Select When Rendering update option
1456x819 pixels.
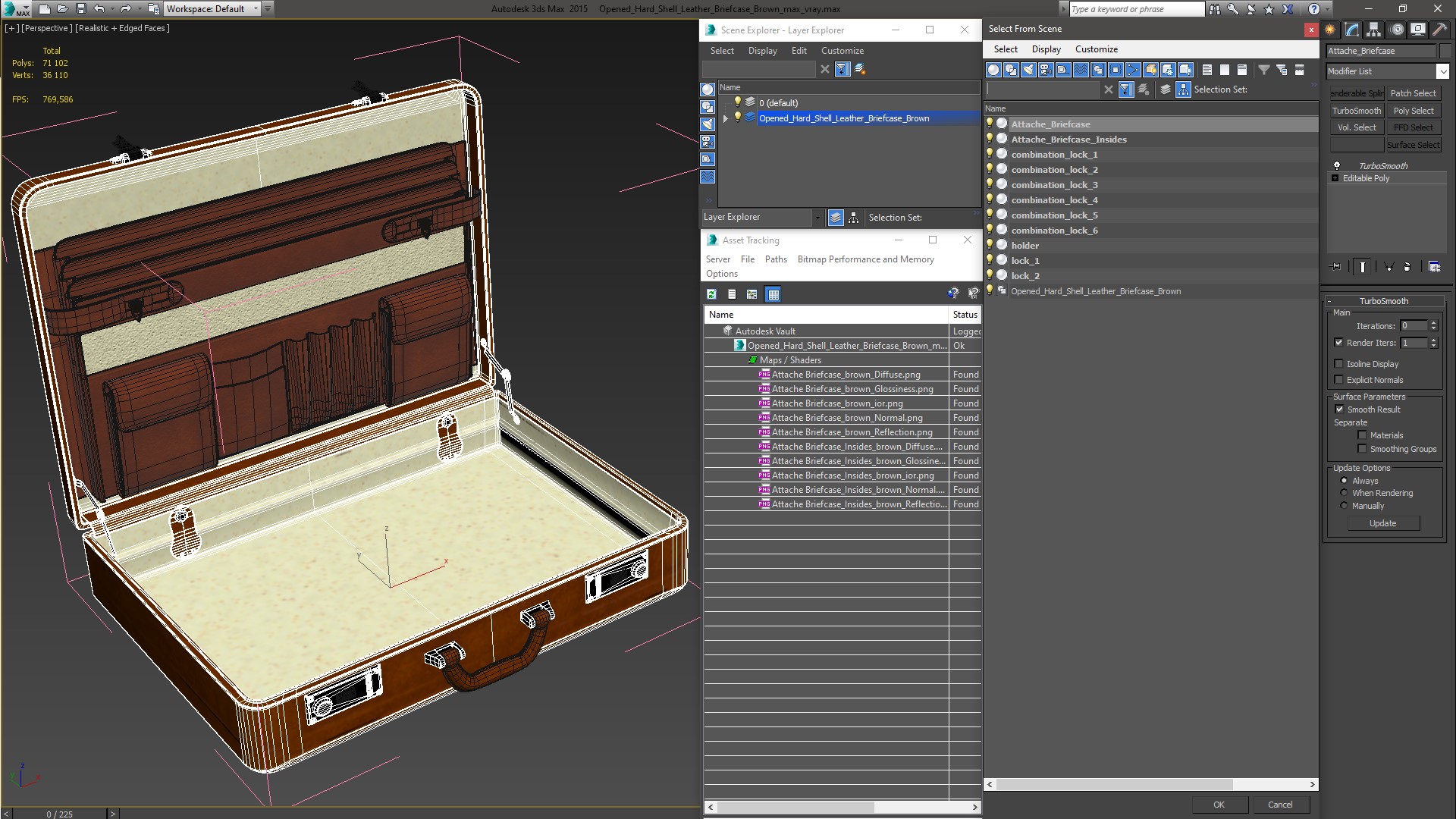1345,493
